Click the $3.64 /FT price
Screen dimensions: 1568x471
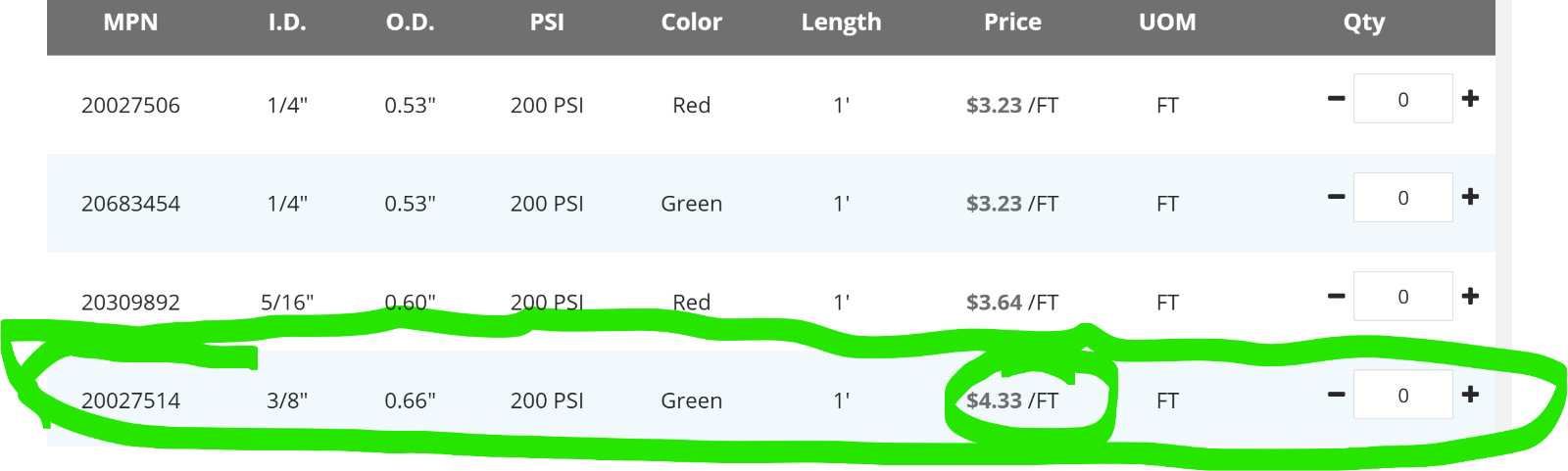pos(1012,302)
